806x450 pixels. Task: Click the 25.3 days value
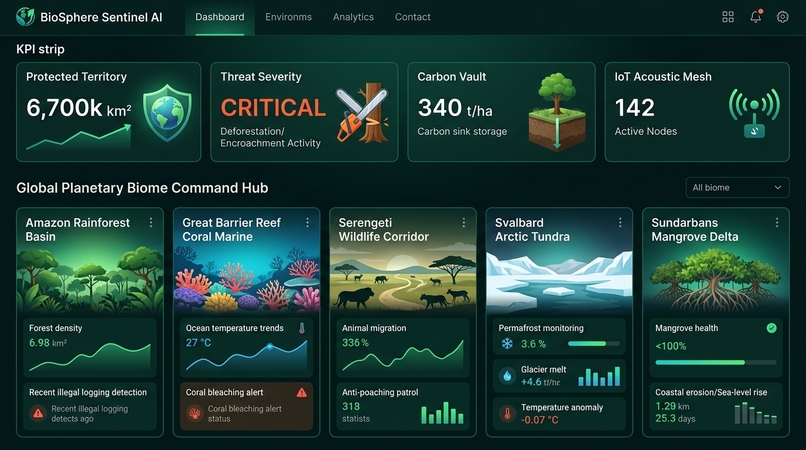pos(675,419)
